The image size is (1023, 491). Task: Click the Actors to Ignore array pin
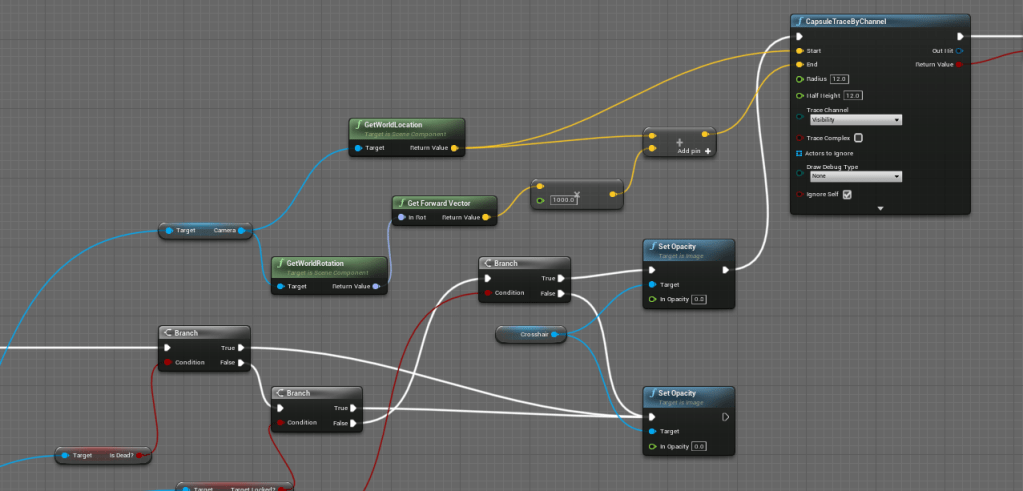pos(798,153)
